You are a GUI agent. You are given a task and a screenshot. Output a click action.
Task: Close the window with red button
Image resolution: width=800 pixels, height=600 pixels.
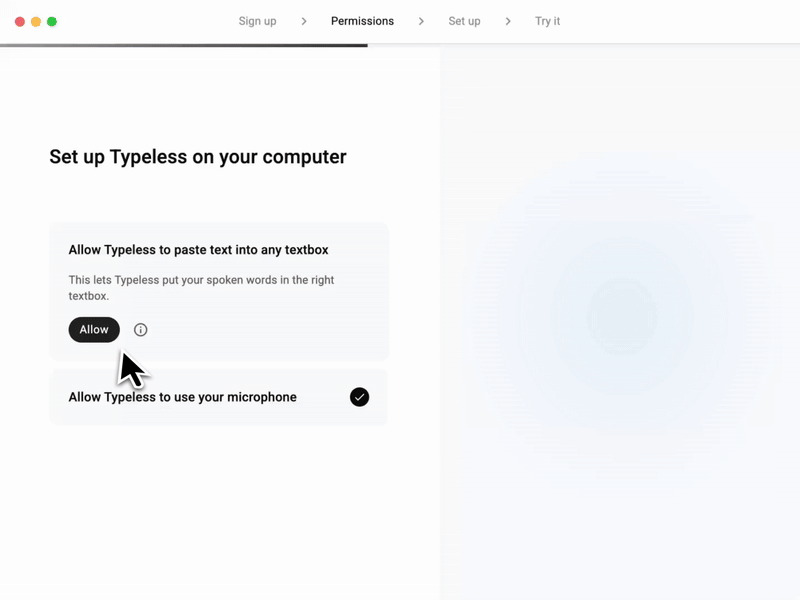tap(20, 21)
